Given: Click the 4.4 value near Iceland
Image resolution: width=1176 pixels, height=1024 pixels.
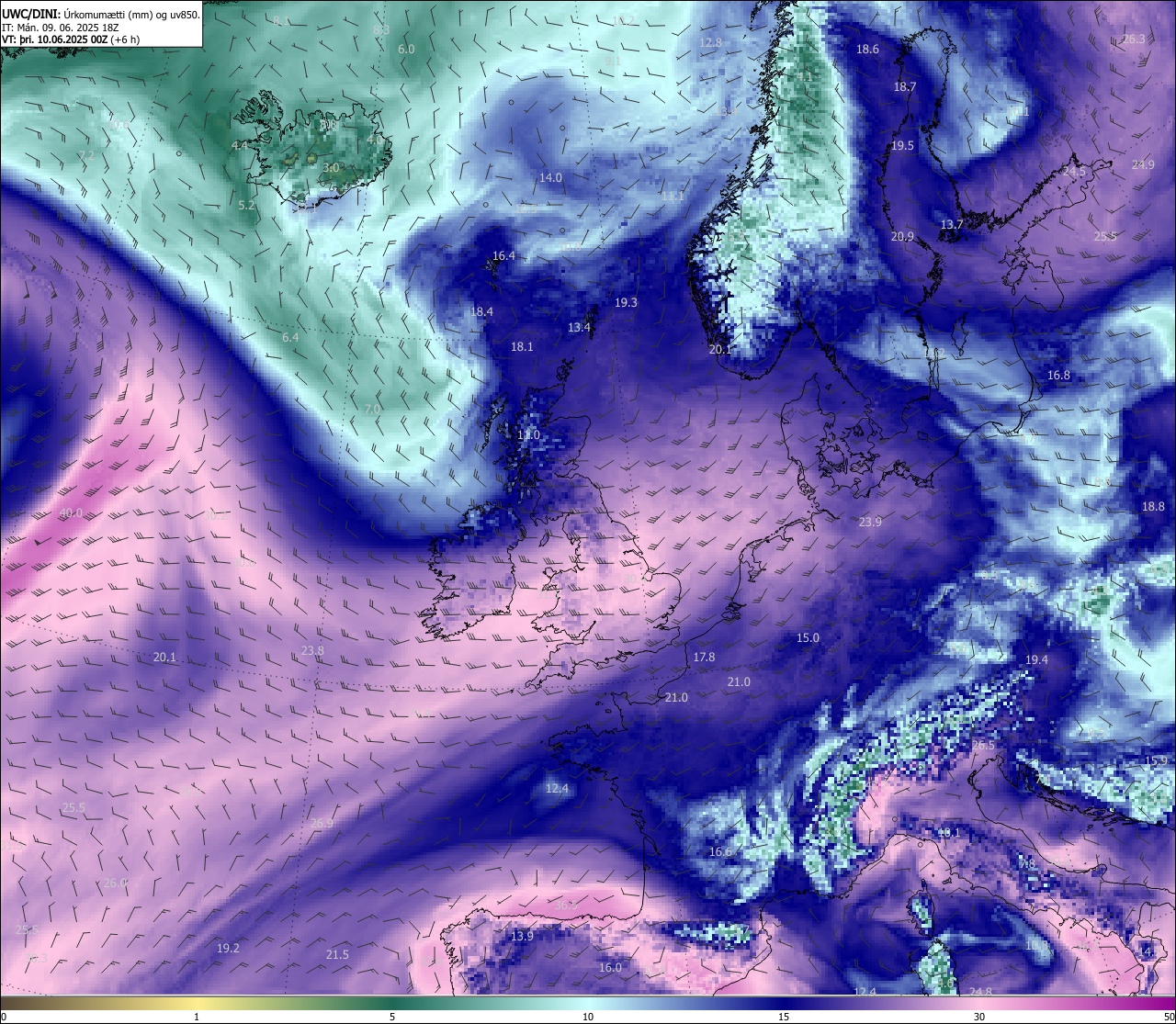Looking at the screenshot, I should pos(240,146).
